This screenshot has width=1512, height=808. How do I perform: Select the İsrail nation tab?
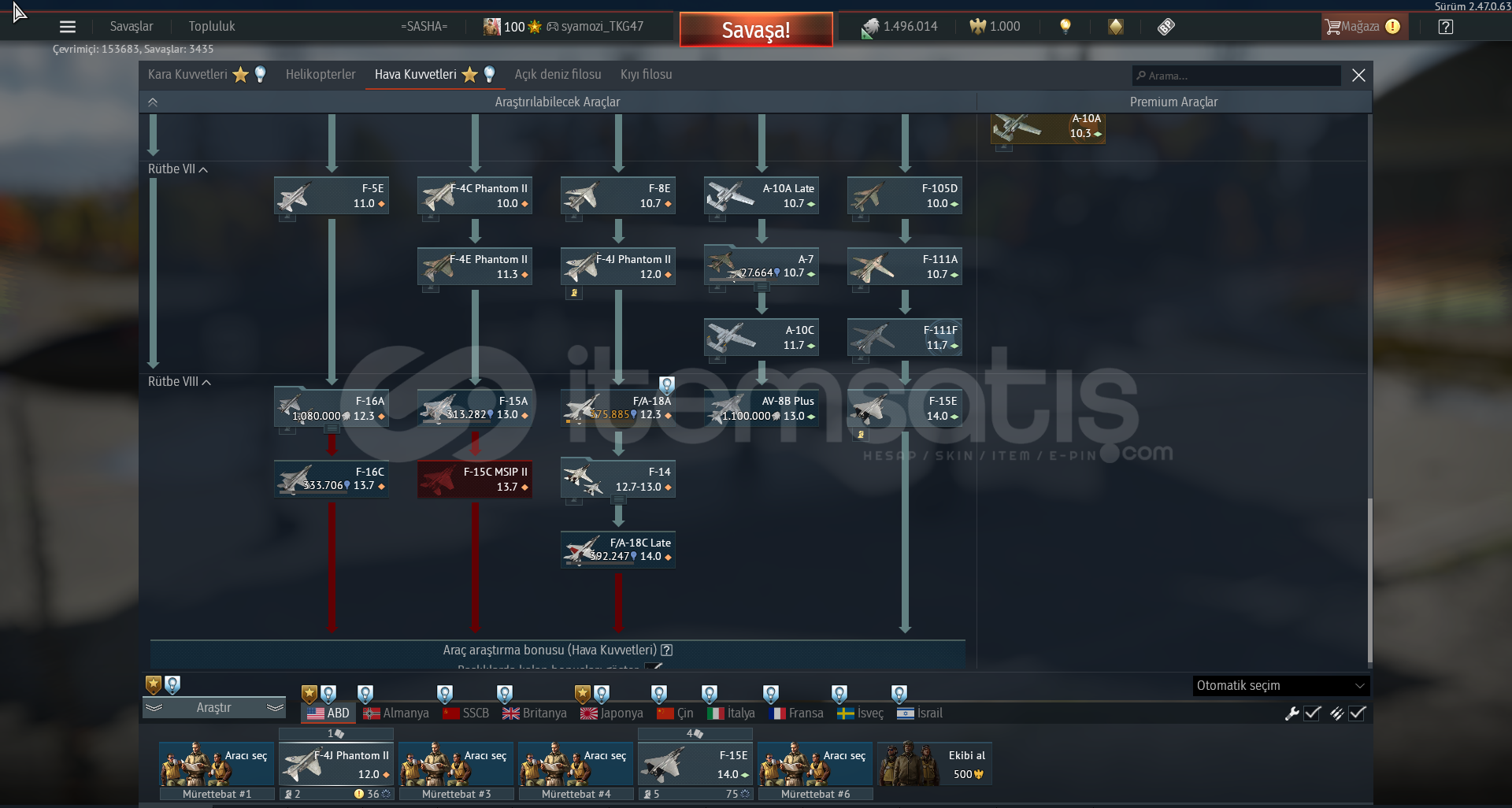pos(920,713)
